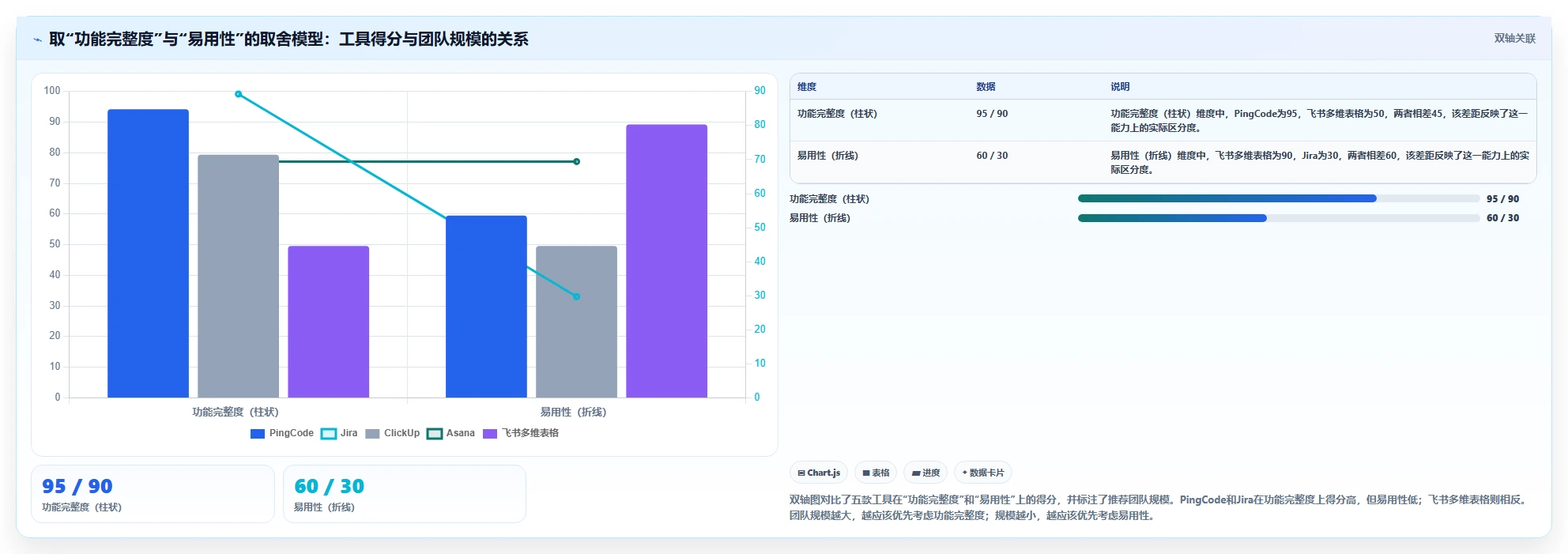Screen dimensions: 1568x554
Task: Click the x-axis label 易用性（折线）
Action: [x=574, y=412]
